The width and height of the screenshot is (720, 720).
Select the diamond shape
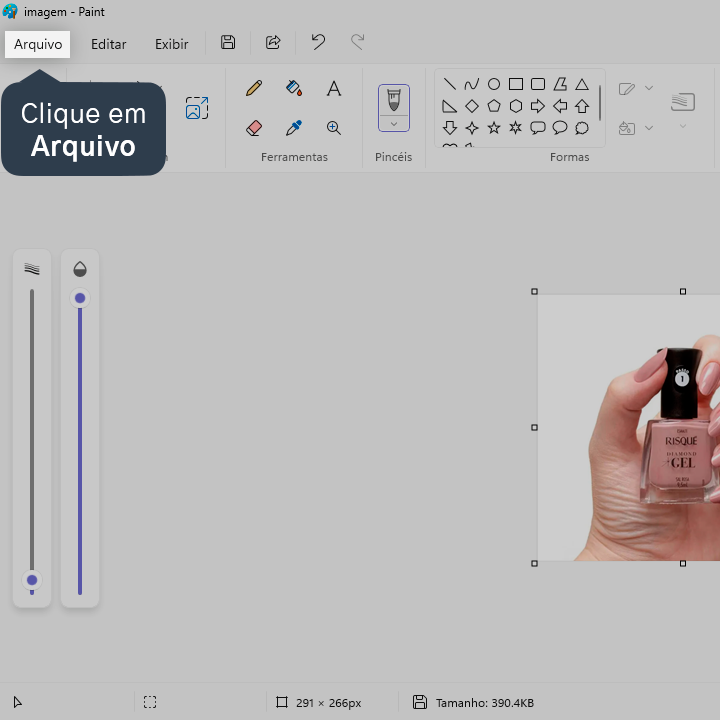click(x=472, y=106)
